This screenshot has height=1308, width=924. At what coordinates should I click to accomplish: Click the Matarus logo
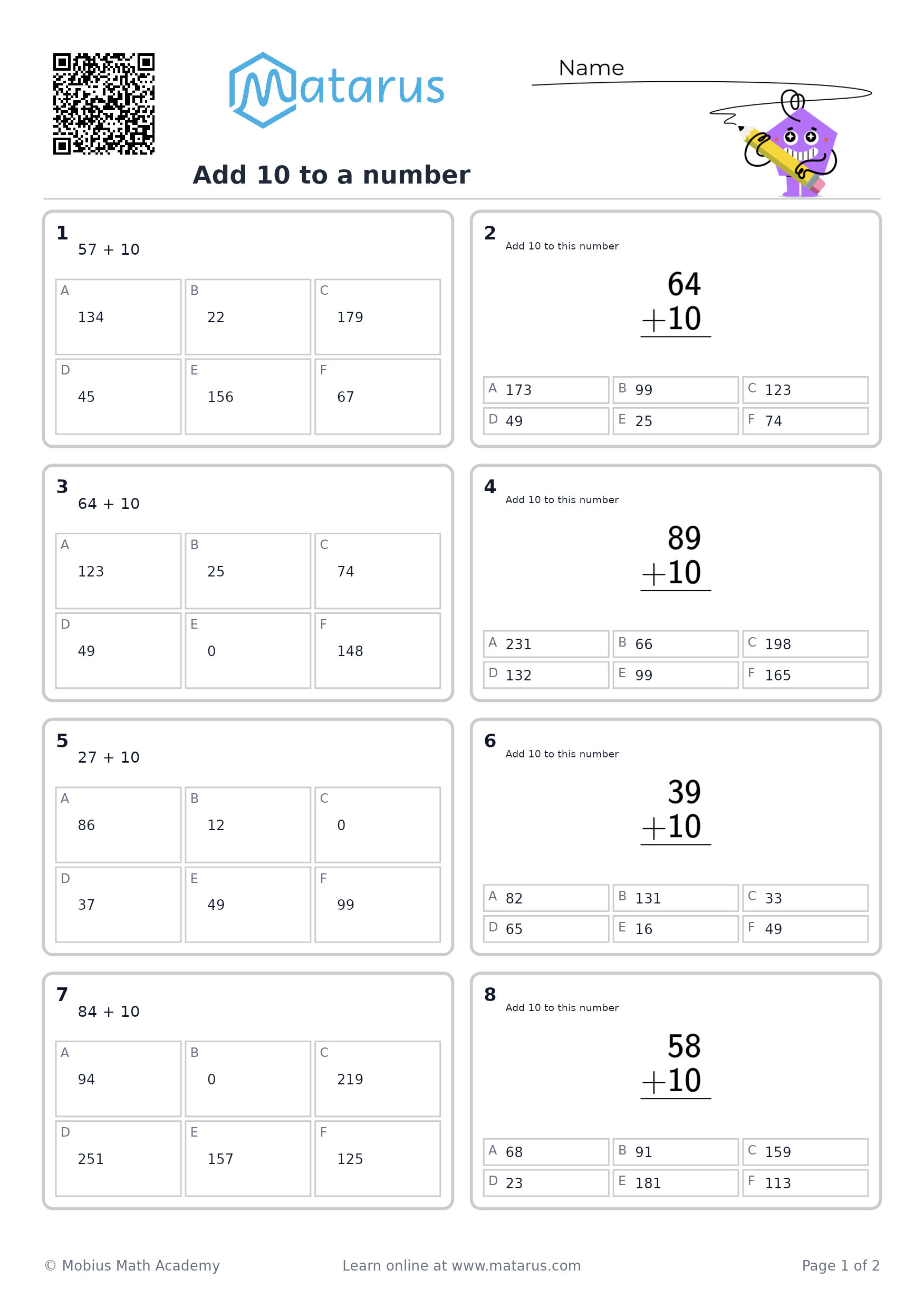[336, 90]
